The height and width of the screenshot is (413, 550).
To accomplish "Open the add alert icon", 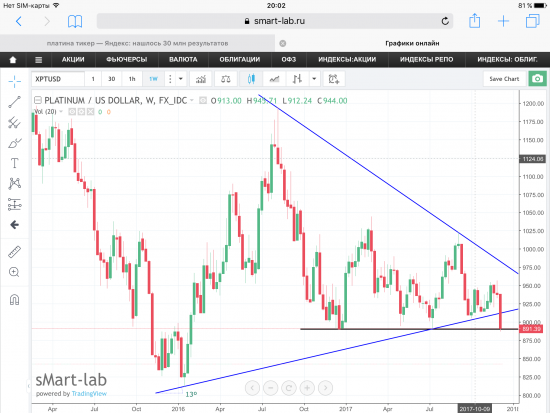I will pos(334,79).
